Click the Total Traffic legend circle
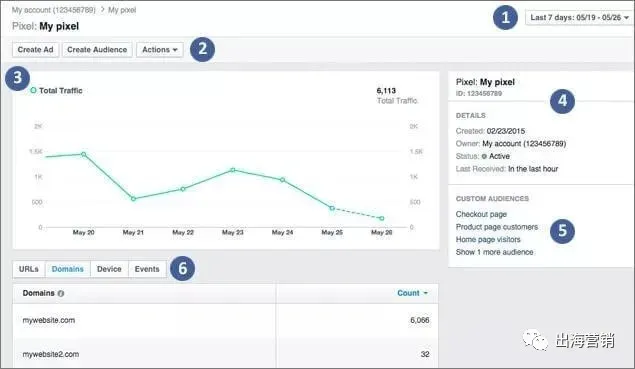This screenshot has width=635, height=369. click(x=33, y=90)
